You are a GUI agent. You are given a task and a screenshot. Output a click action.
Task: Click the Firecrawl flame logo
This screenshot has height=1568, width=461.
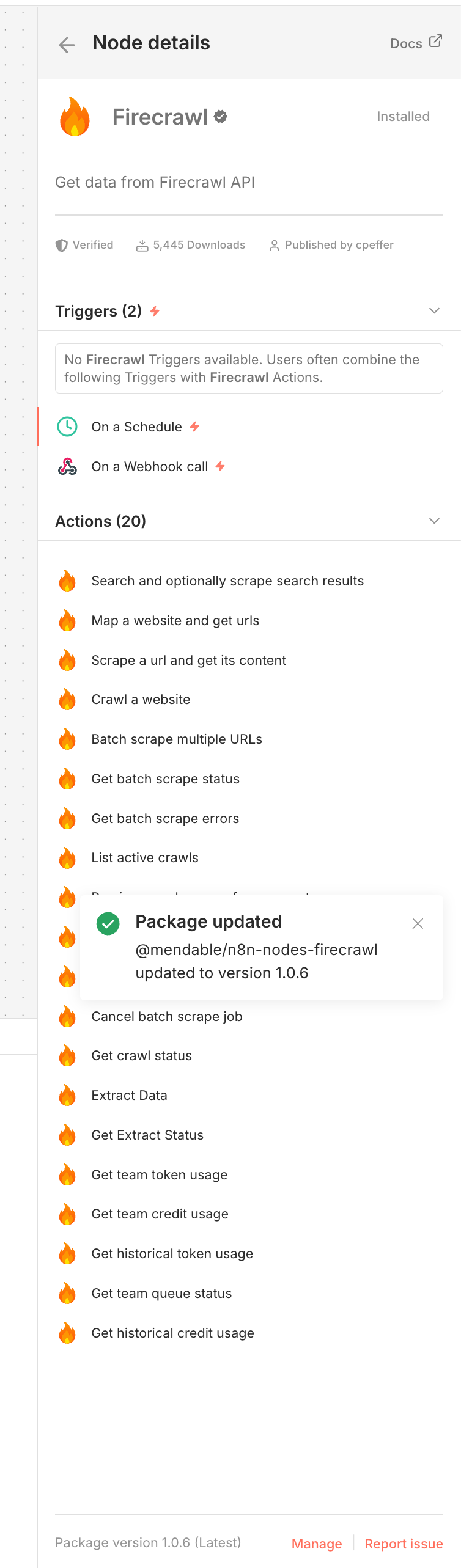pos(75,117)
